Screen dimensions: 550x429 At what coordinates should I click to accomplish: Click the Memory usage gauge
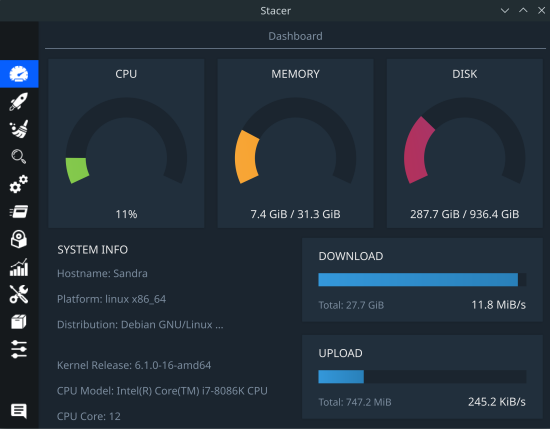pyautogui.click(x=295, y=141)
